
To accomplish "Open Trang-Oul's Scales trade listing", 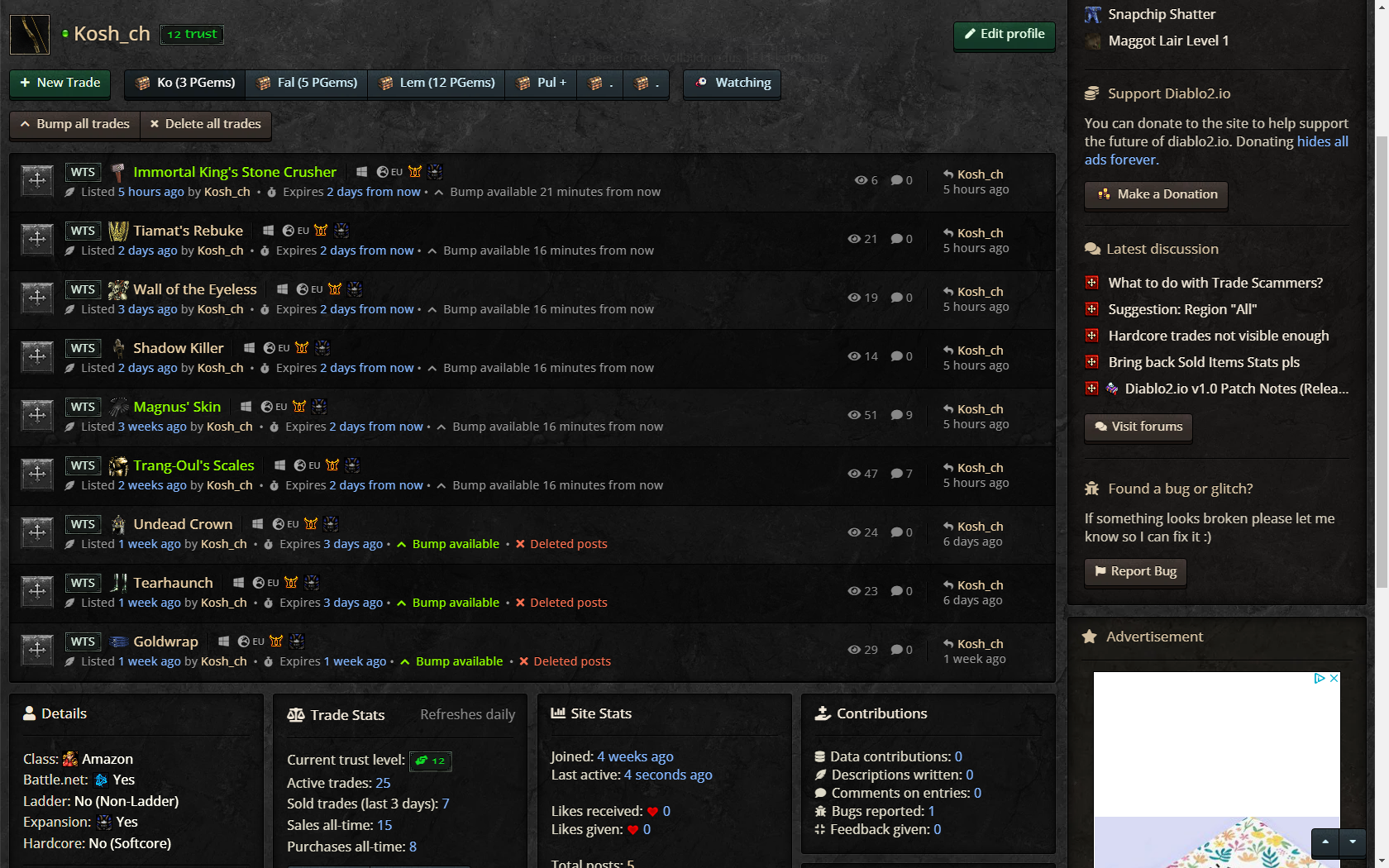I will (x=193, y=465).
